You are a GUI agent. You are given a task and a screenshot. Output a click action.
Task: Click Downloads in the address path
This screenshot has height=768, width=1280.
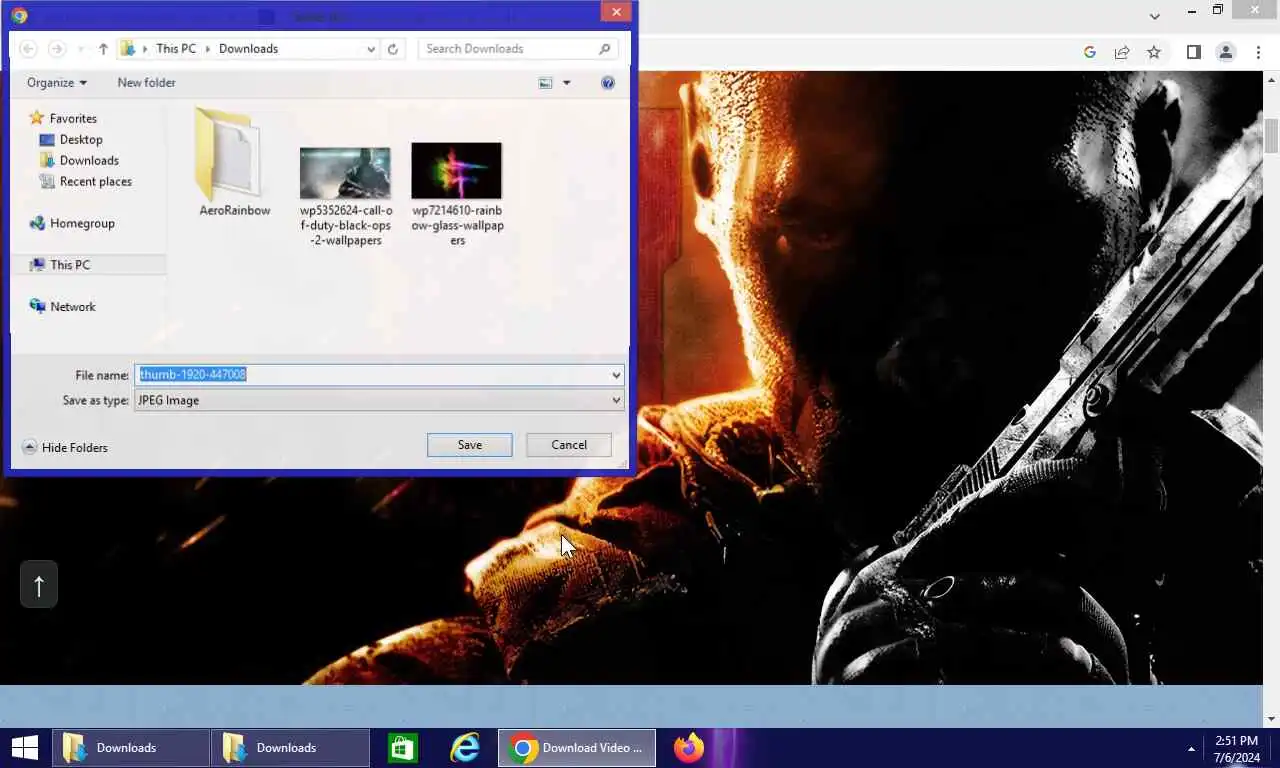(x=248, y=48)
